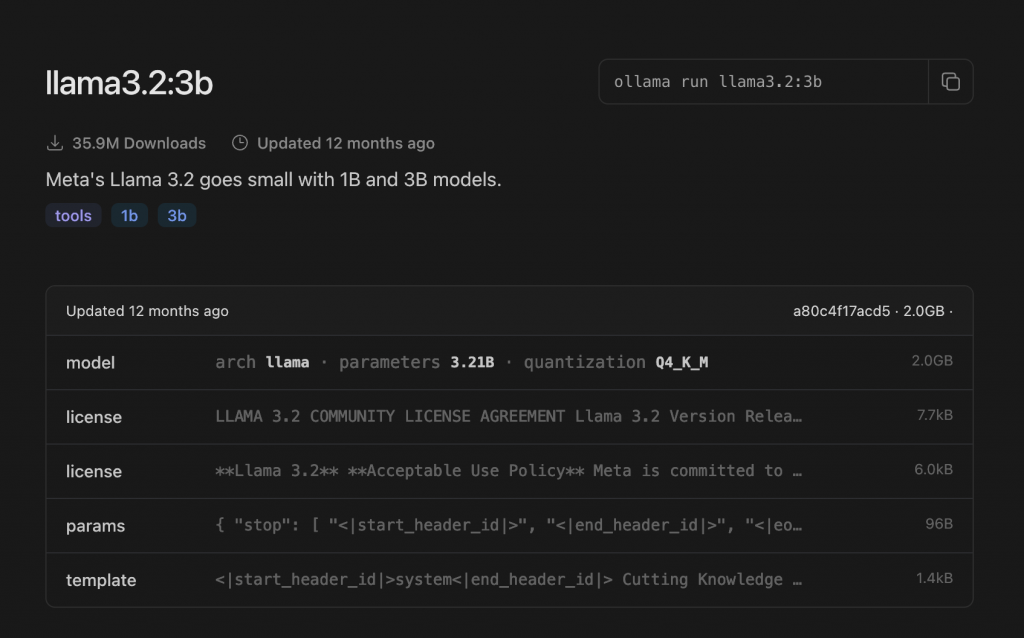Click the a80c4f17acd5 digest hash
The image size is (1024, 638).
[841, 311]
